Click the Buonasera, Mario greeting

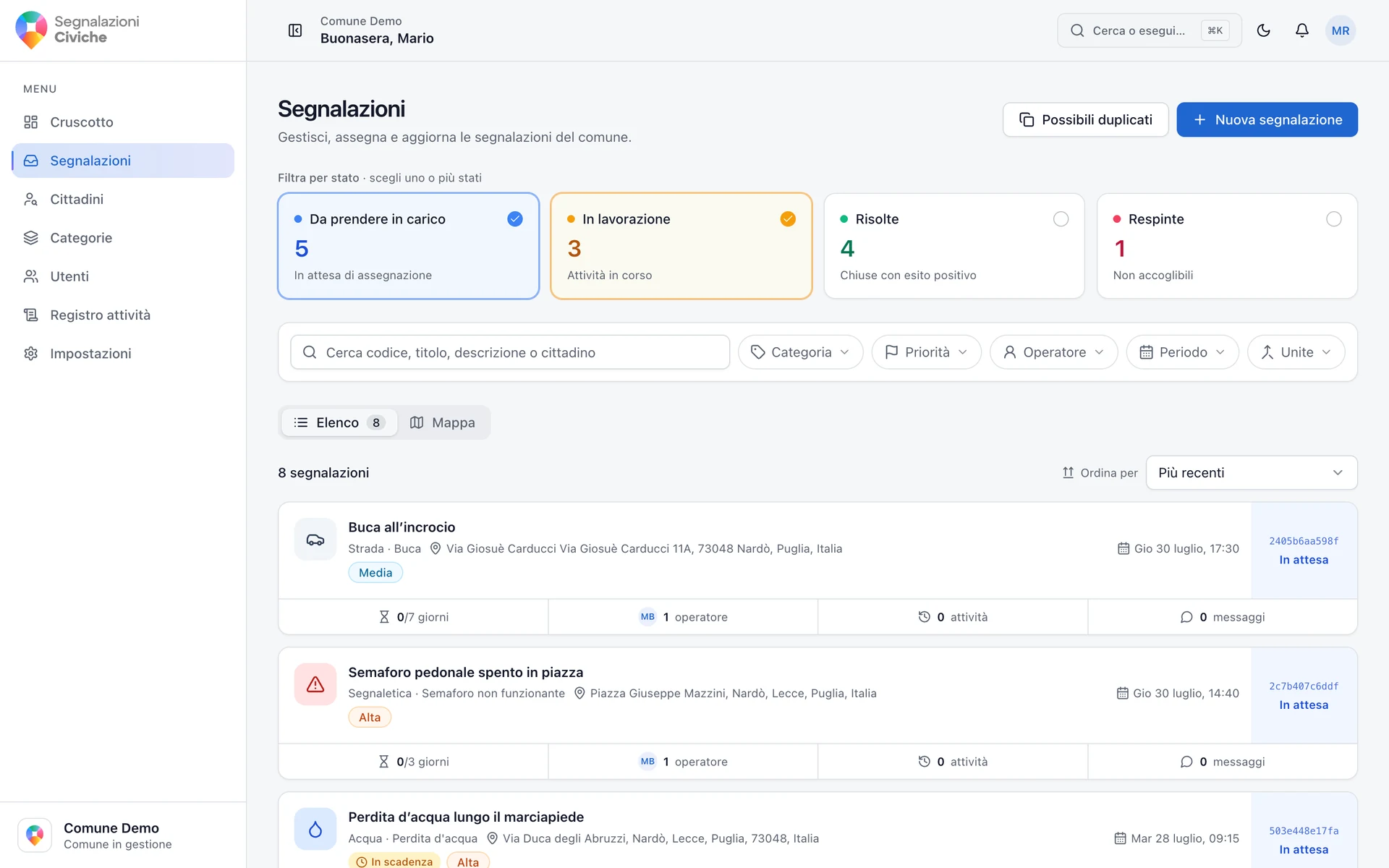[377, 38]
